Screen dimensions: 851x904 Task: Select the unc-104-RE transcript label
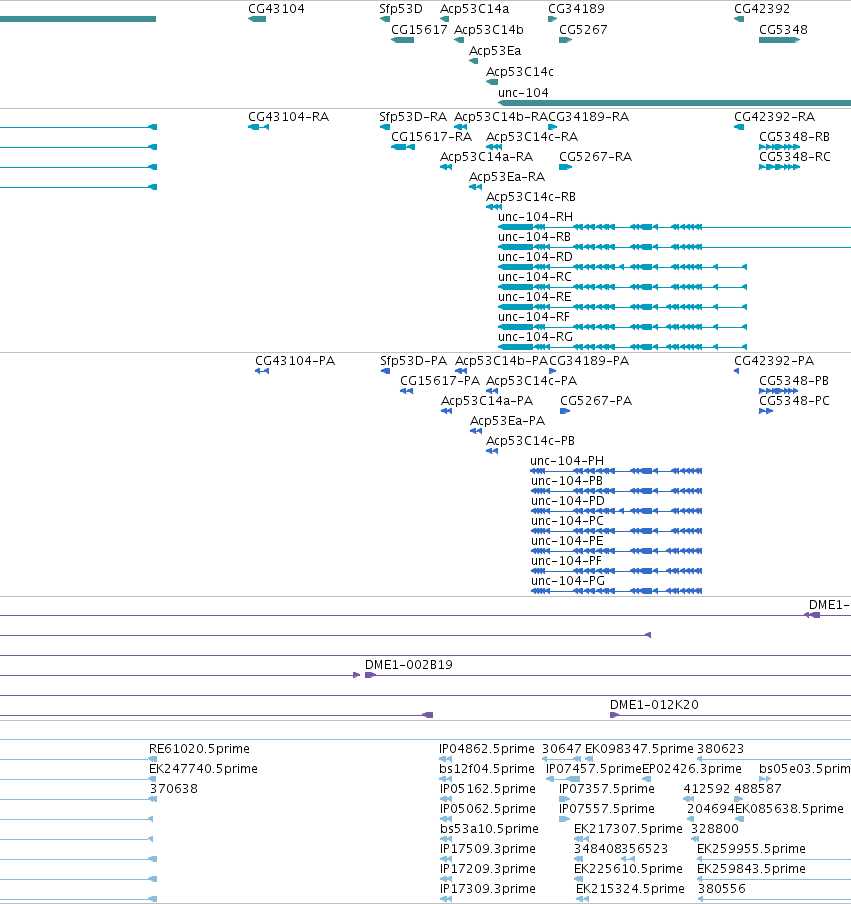click(535, 297)
